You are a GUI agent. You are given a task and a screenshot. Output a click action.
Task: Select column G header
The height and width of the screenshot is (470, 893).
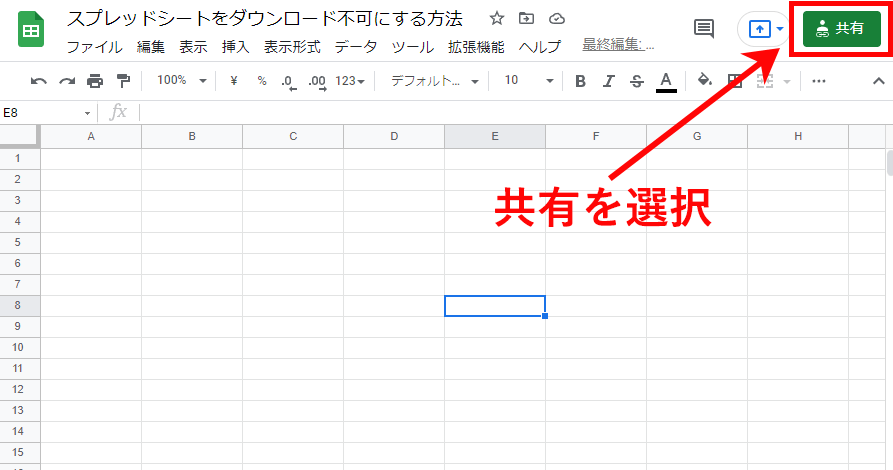[697, 137]
